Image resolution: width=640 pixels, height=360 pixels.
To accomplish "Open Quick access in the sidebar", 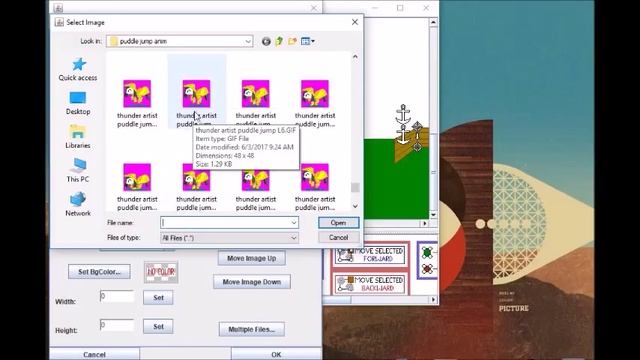I will click(78, 69).
